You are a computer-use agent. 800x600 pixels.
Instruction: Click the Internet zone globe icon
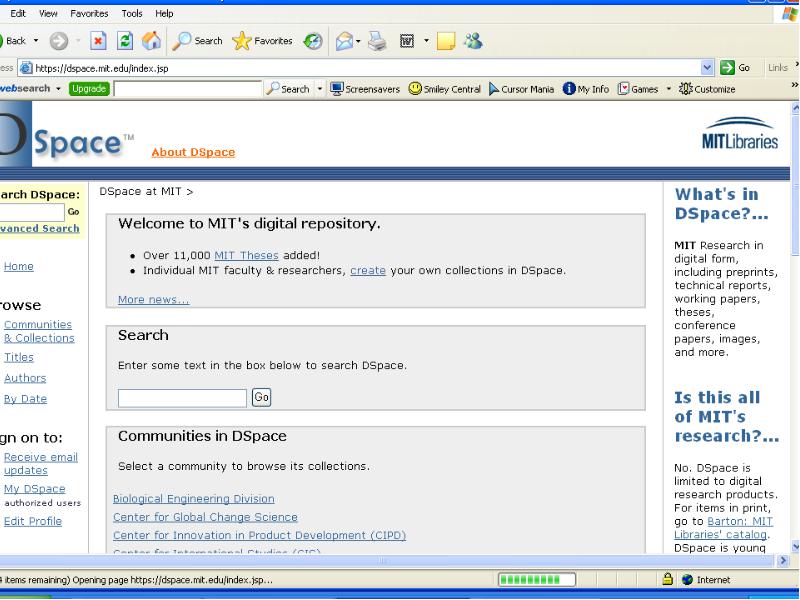687,580
